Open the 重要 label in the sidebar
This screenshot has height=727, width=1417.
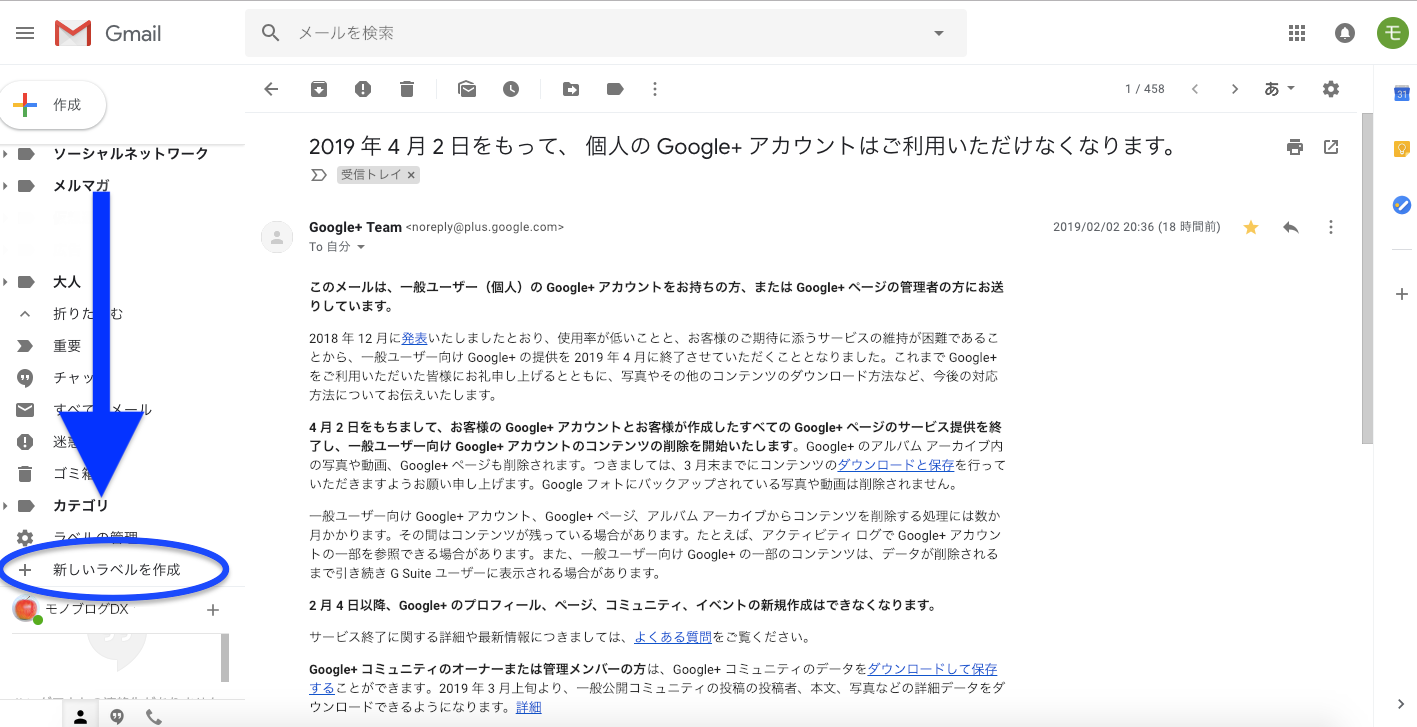pos(67,346)
